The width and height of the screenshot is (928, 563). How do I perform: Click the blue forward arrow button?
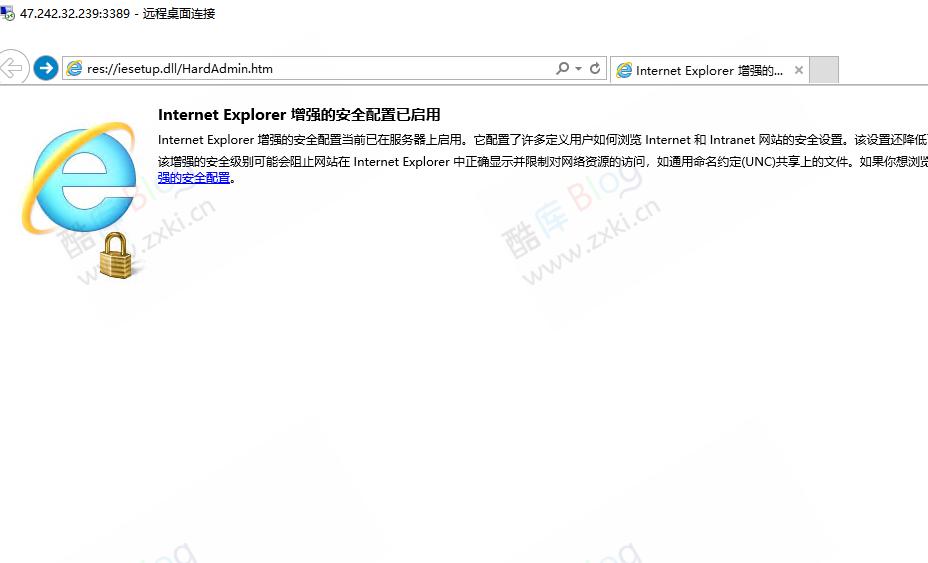tap(46, 68)
